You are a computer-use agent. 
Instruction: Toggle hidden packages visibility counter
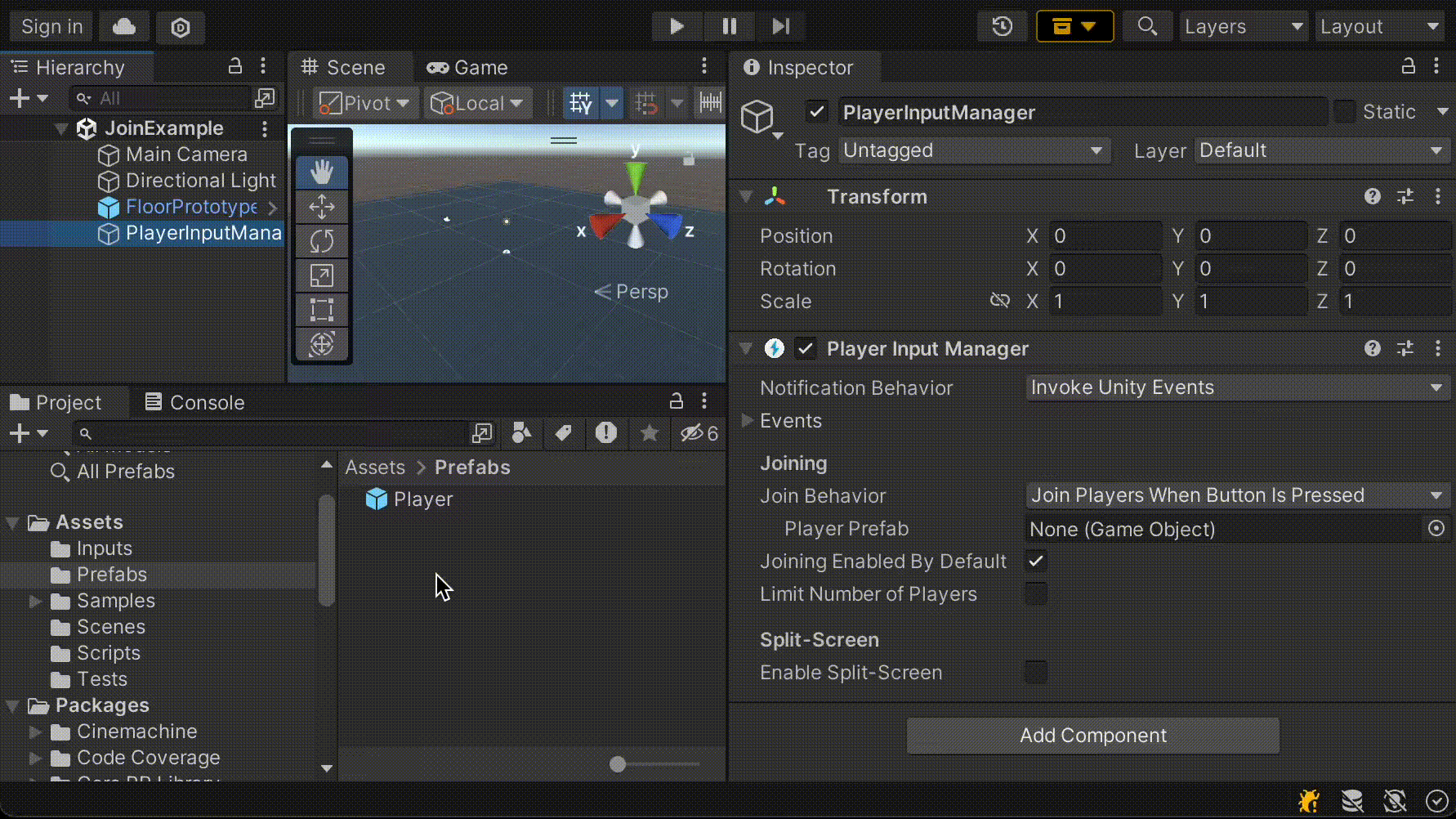pos(699,432)
